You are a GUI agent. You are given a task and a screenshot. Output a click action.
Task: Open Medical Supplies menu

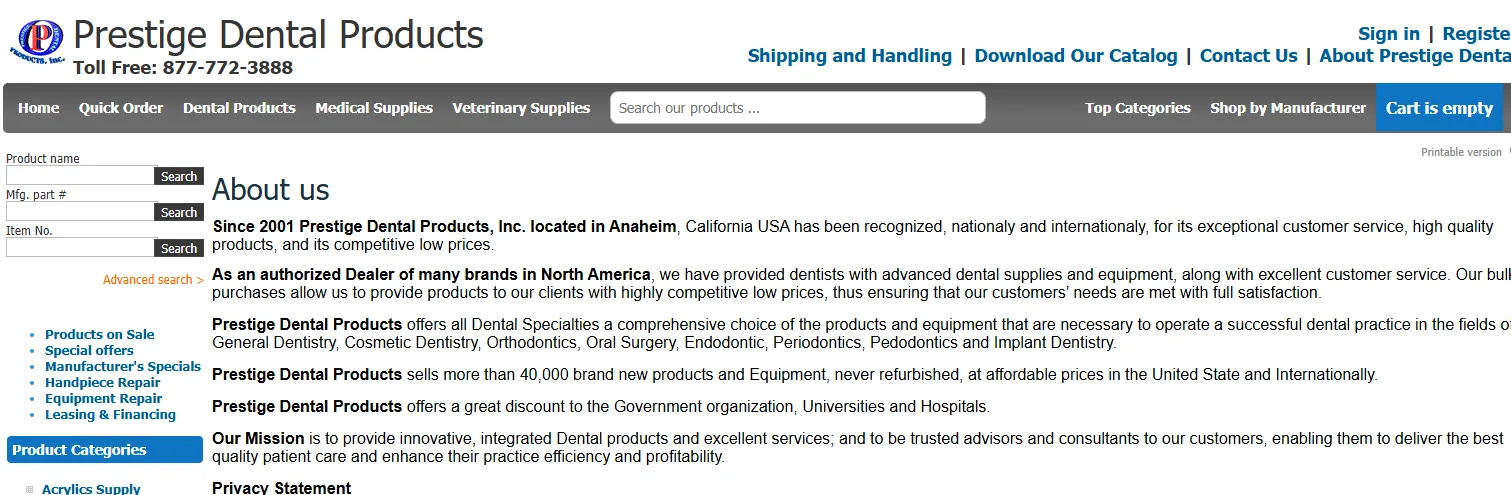374,108
